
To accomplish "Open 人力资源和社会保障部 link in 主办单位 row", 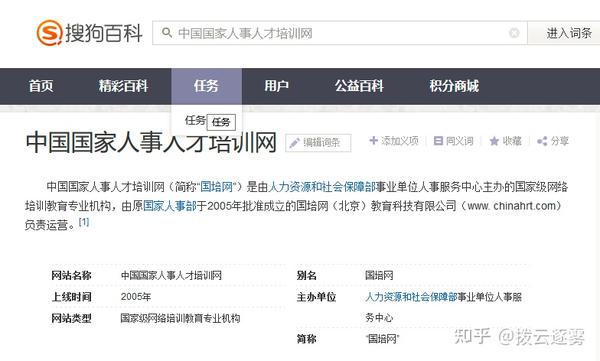I will [411, 297].
